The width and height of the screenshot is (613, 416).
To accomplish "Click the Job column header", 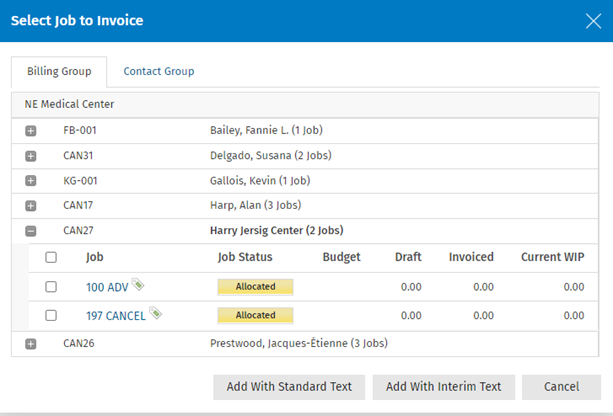I will click(x=95, y=257).
